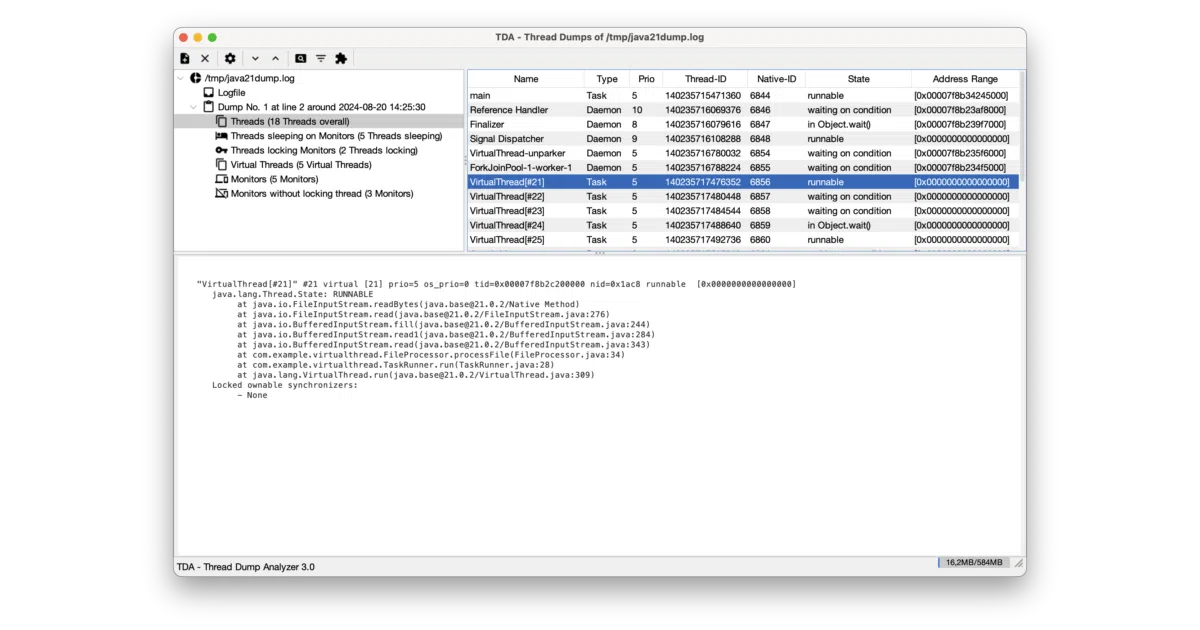Click the green macOS zoom window button
This screenshot has width=1200, height=630.
[x=212, y=37]
